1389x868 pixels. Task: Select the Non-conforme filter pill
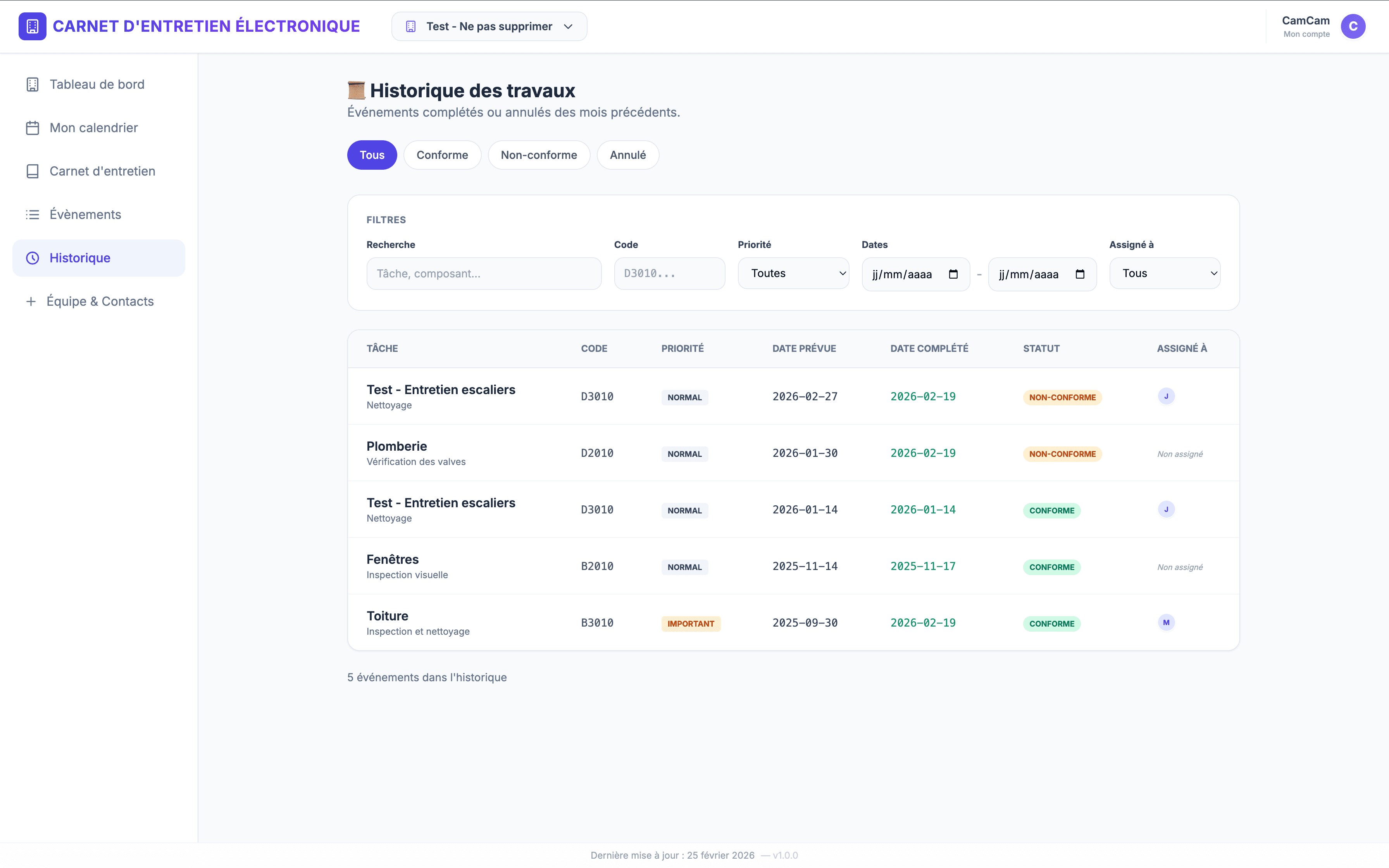[x=538, y=155]
